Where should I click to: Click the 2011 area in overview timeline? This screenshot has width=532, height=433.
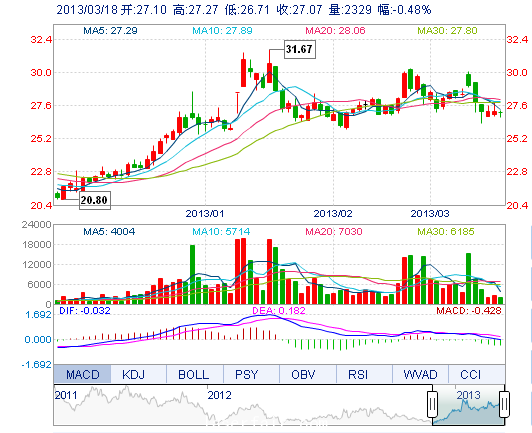pyautogui.click(x=66, y=395)
